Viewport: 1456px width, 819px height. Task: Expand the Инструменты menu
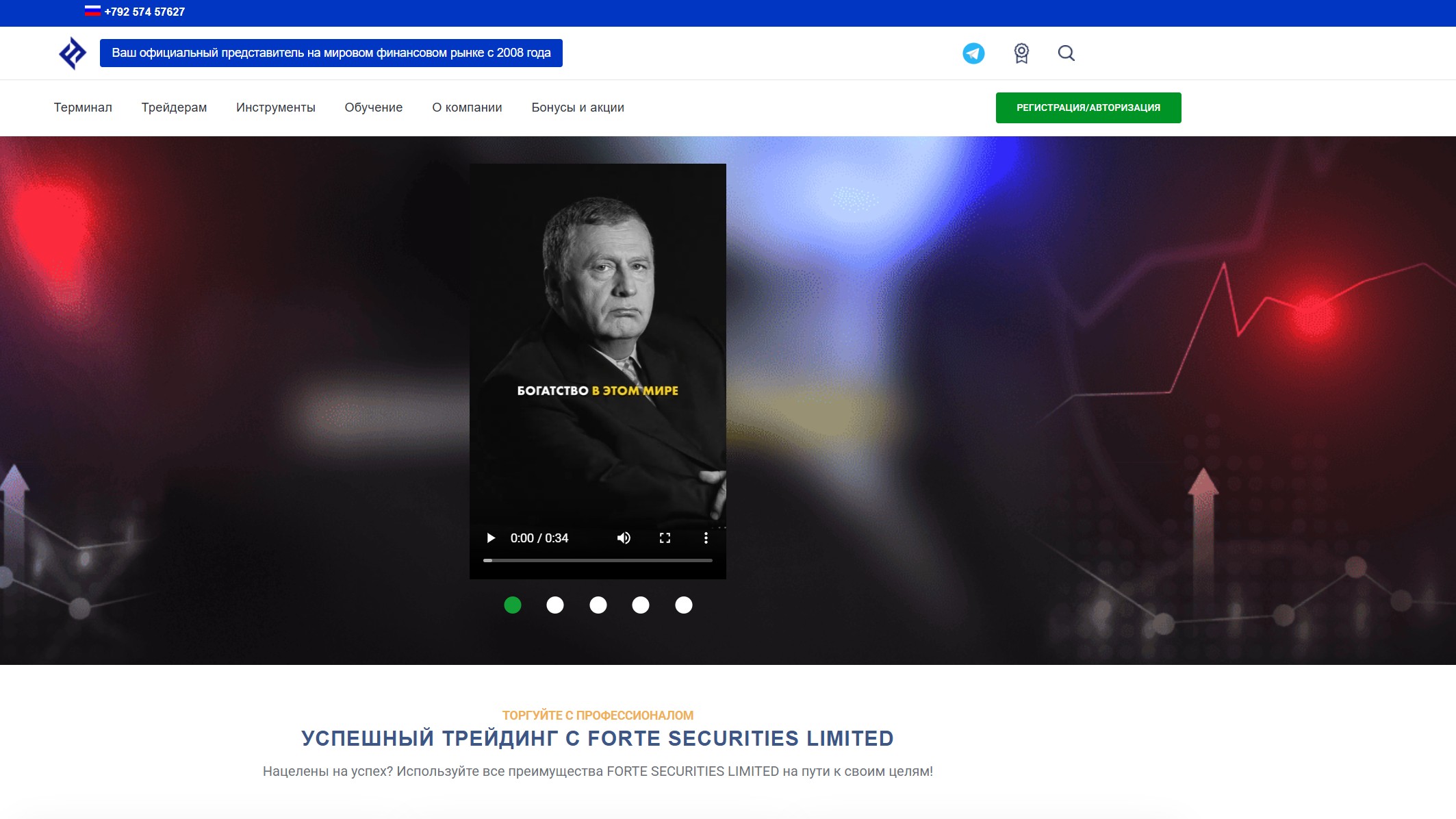276,108
